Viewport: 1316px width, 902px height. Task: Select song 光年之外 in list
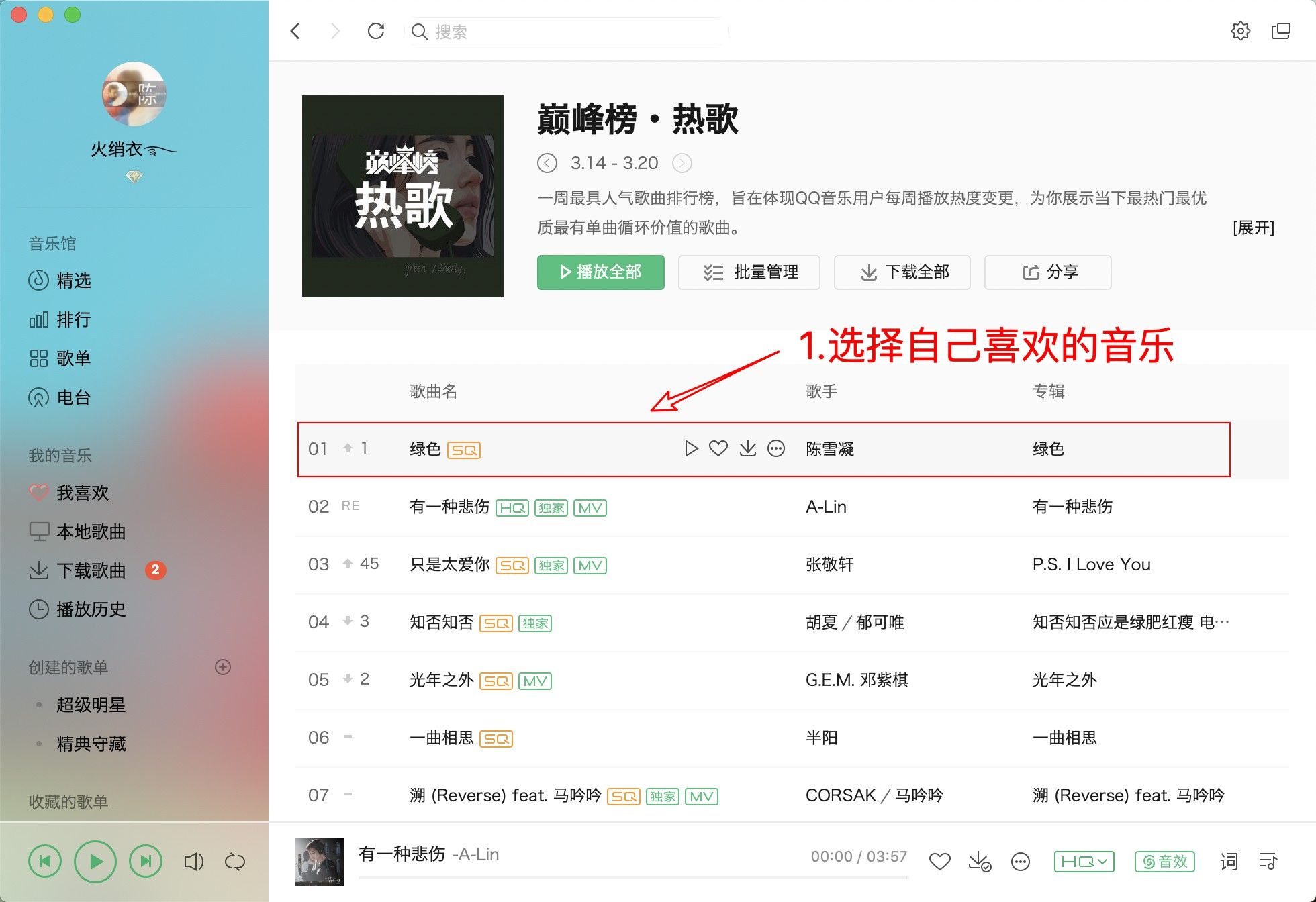442,680
